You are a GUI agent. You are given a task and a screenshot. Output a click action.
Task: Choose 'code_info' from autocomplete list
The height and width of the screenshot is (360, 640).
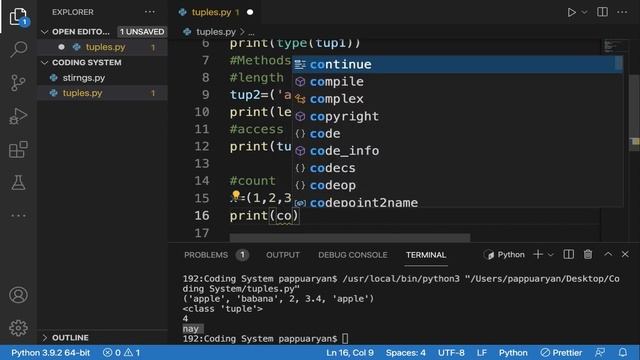coord(457,151)
